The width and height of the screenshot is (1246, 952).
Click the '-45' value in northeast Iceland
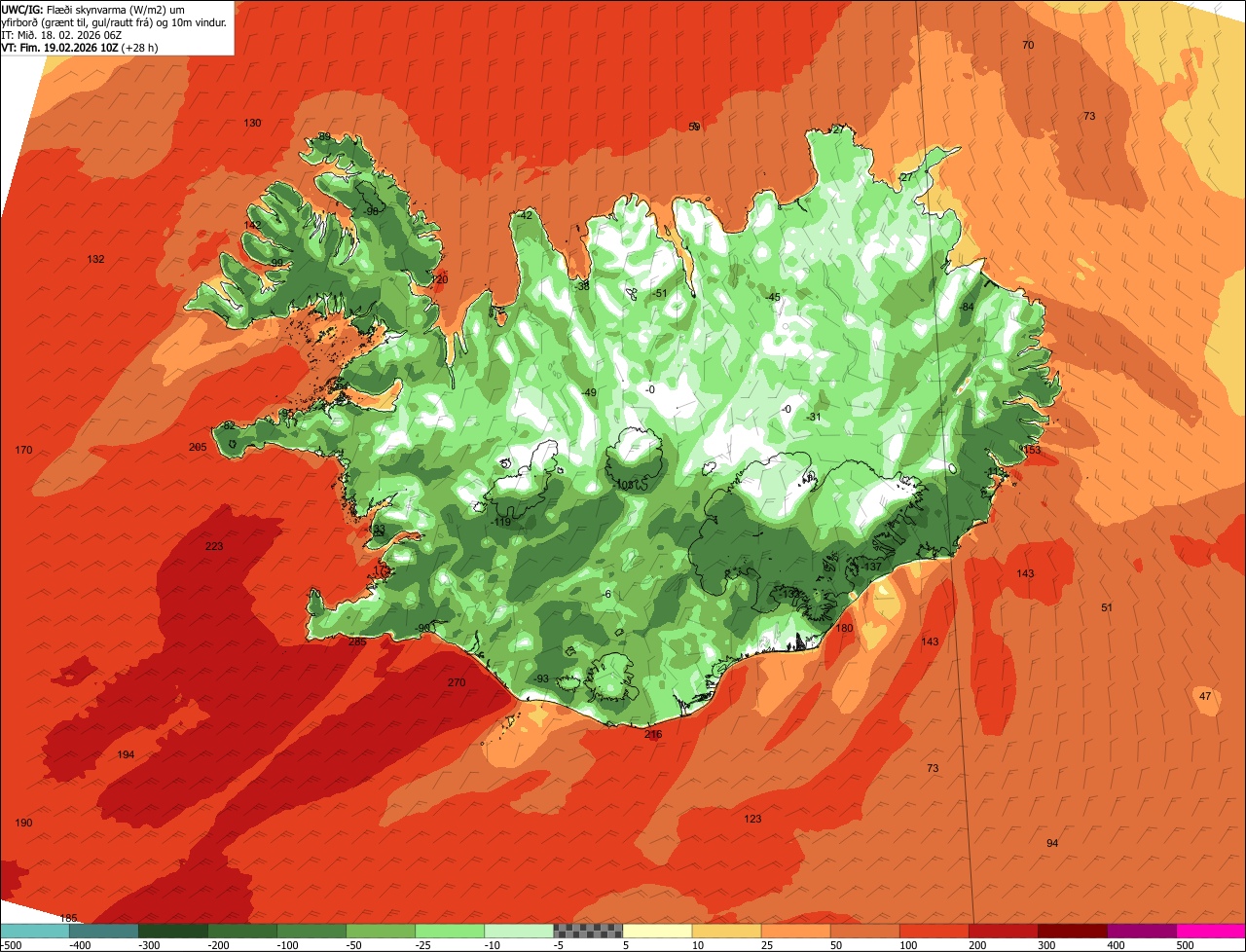[x=773, y=298]
